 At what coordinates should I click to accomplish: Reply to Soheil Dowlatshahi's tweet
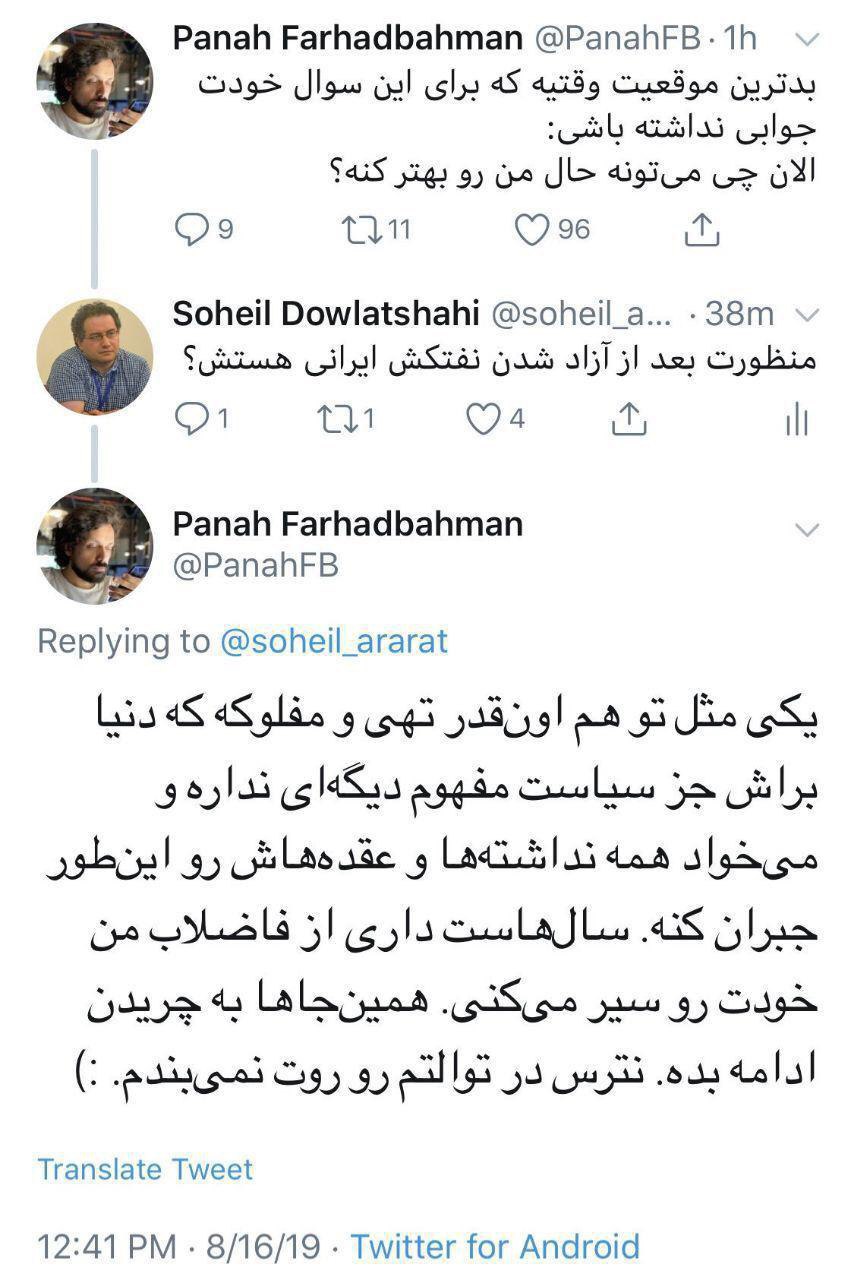tap(190, 420)
